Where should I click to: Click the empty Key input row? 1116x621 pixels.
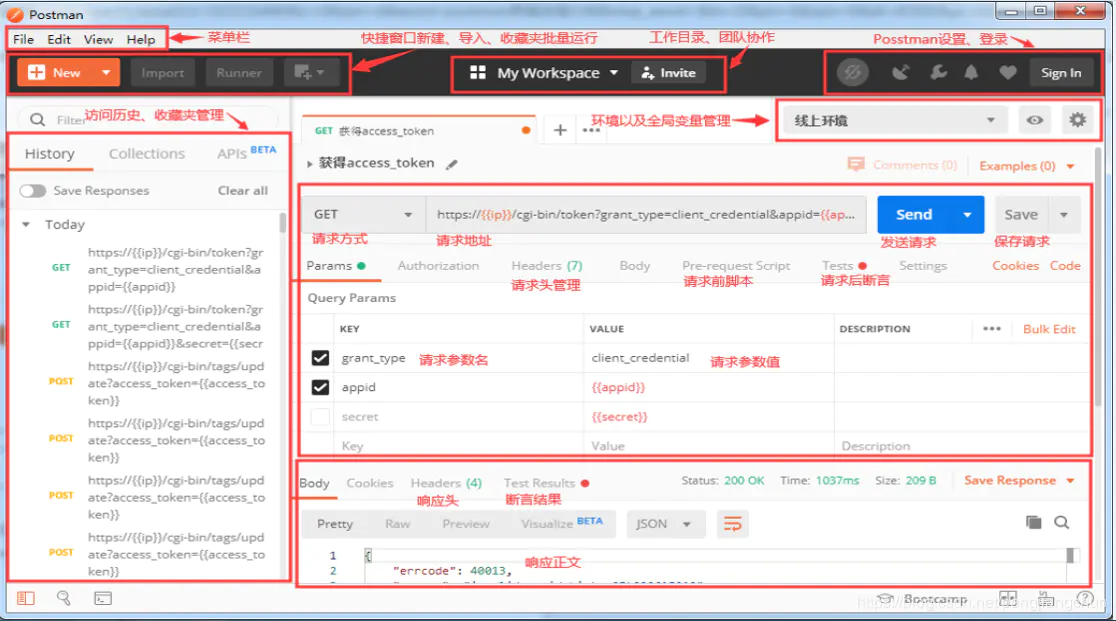tap(458, 446)
